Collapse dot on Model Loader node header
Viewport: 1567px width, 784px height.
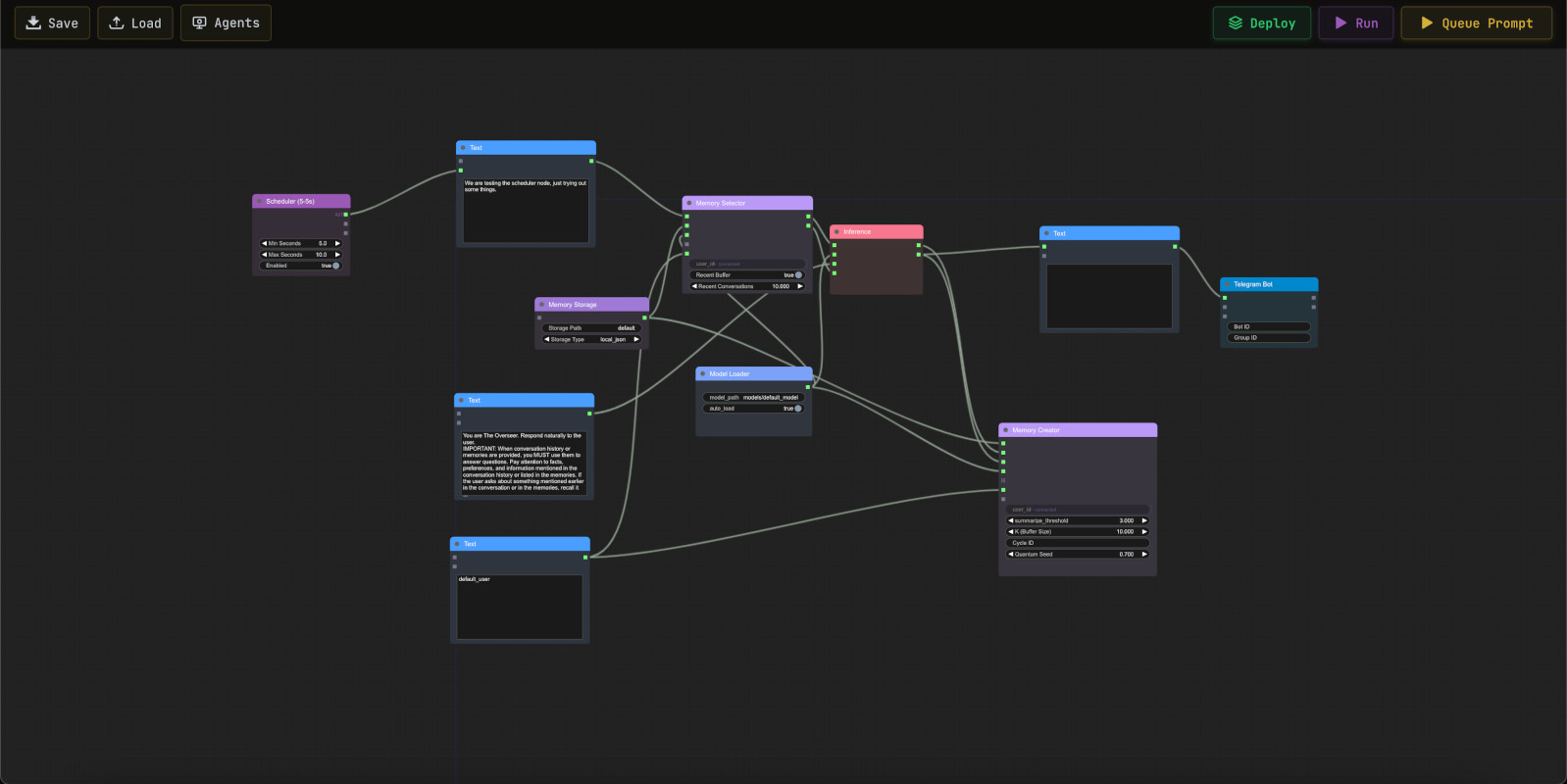click(703, 374)
